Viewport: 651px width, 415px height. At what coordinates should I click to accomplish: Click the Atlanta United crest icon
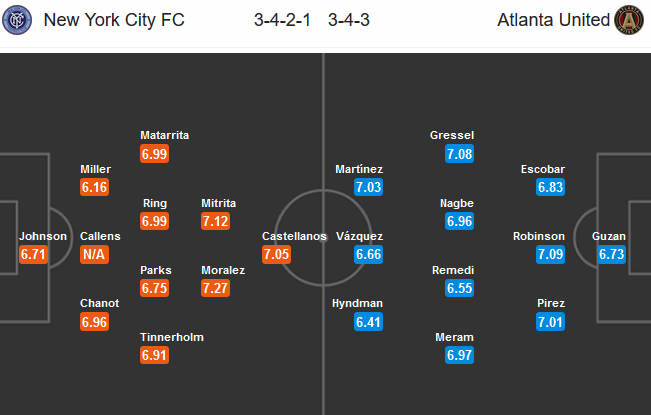tap(631, 20)
